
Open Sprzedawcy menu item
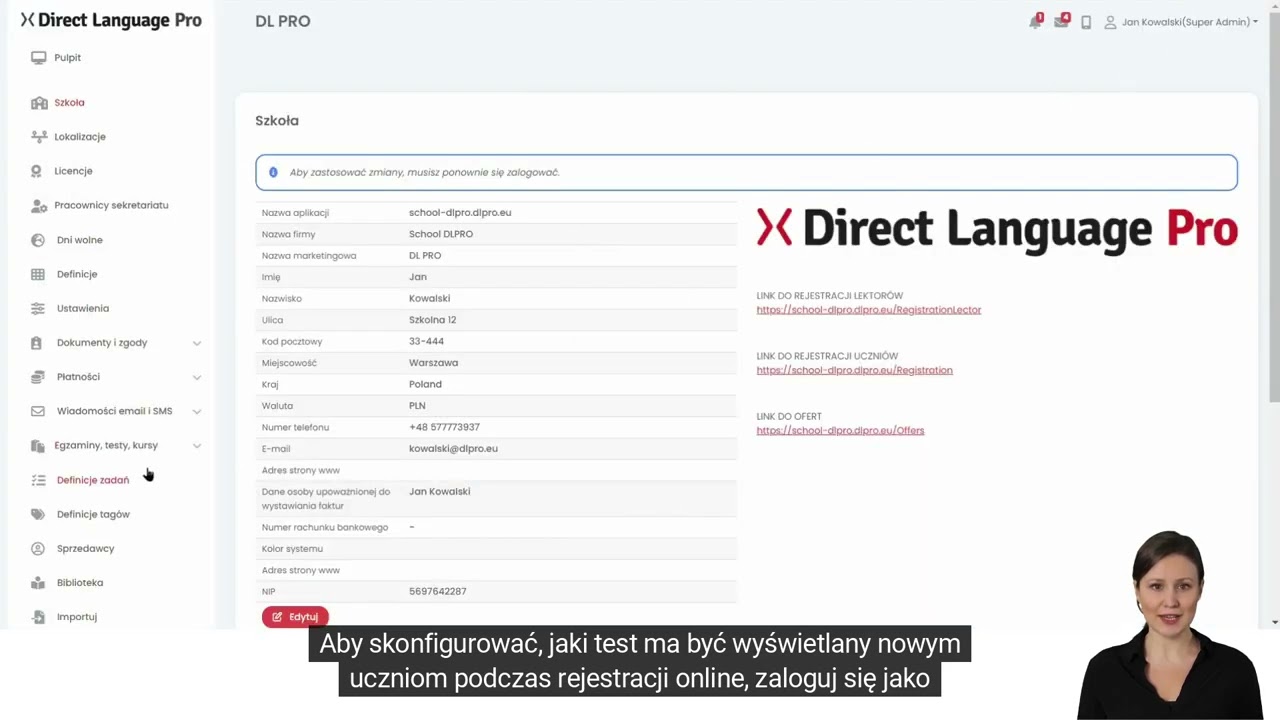point(85,549)
